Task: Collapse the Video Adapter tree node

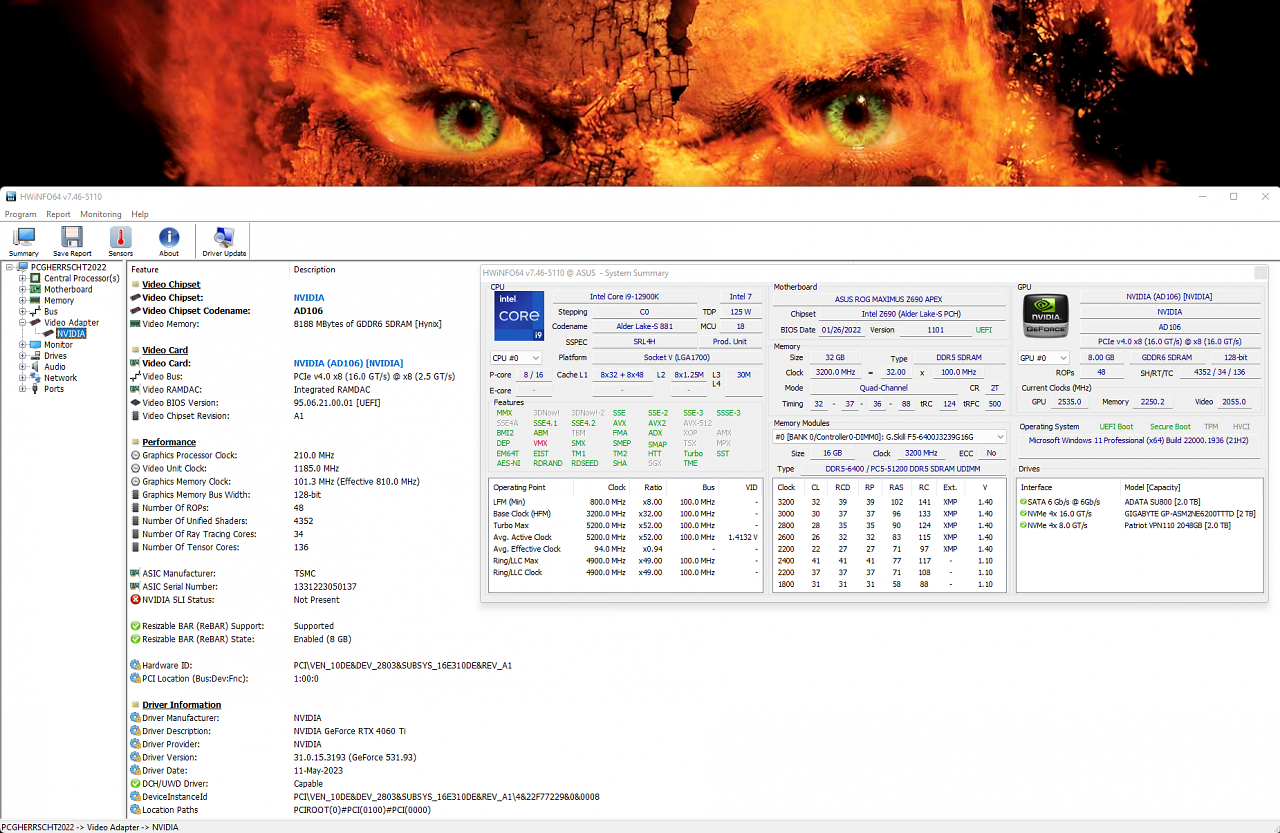Action: [23, 323]
